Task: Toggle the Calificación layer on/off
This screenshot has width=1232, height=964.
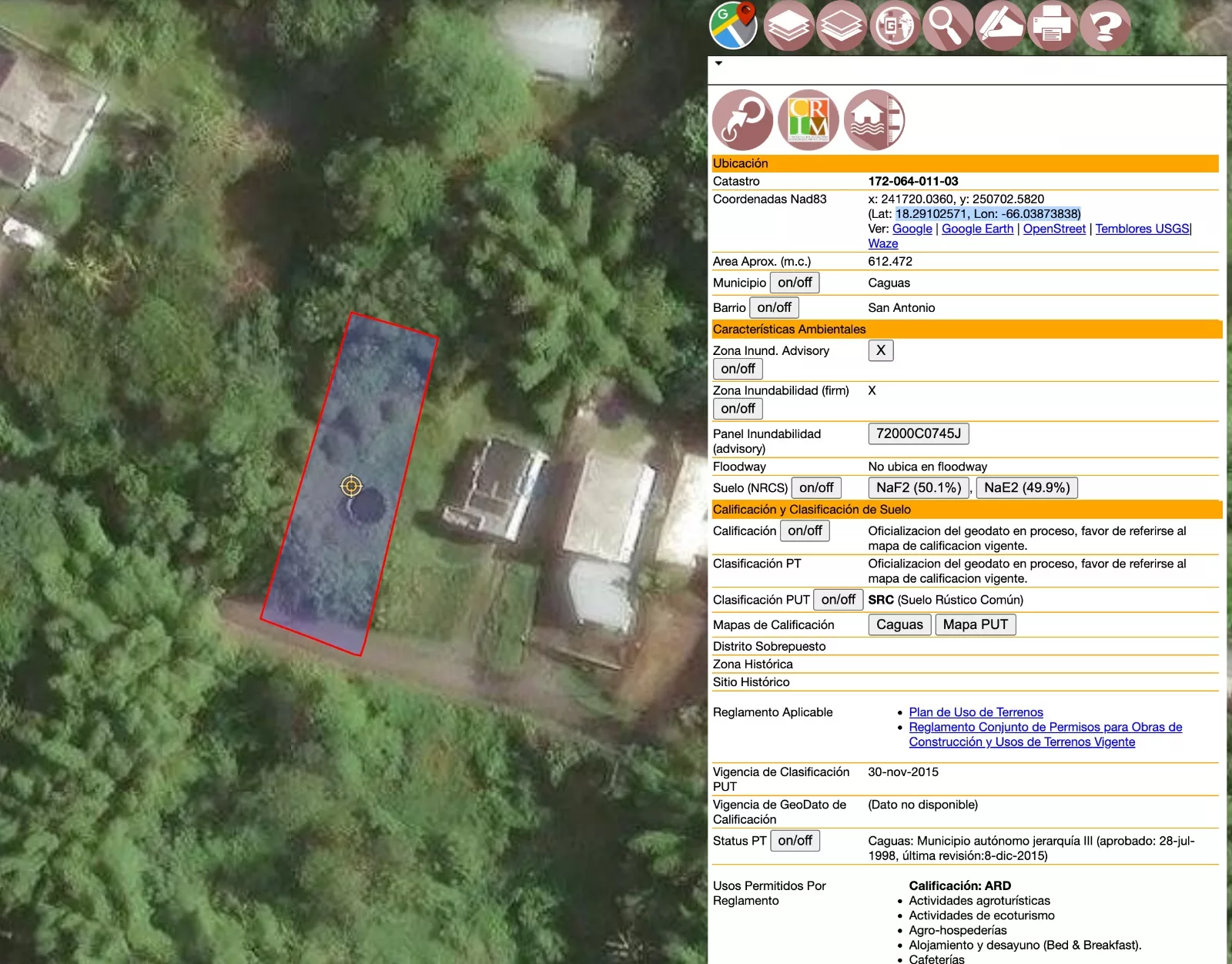Action: coord(805,531)
